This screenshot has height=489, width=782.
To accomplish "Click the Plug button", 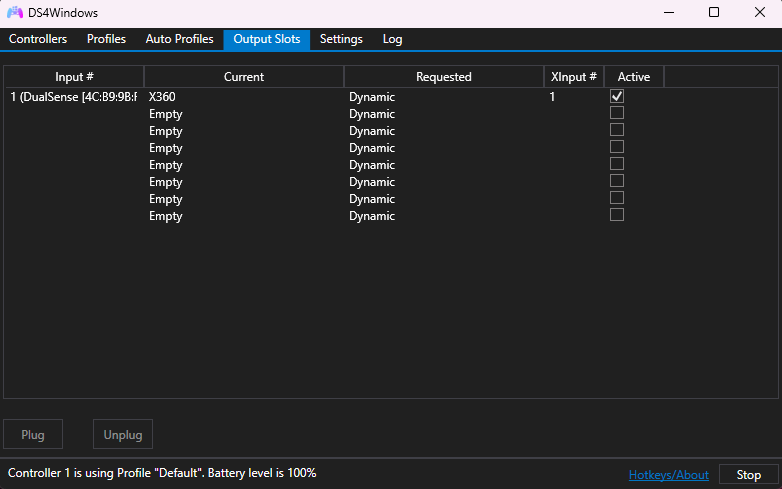I will (33, 435).
